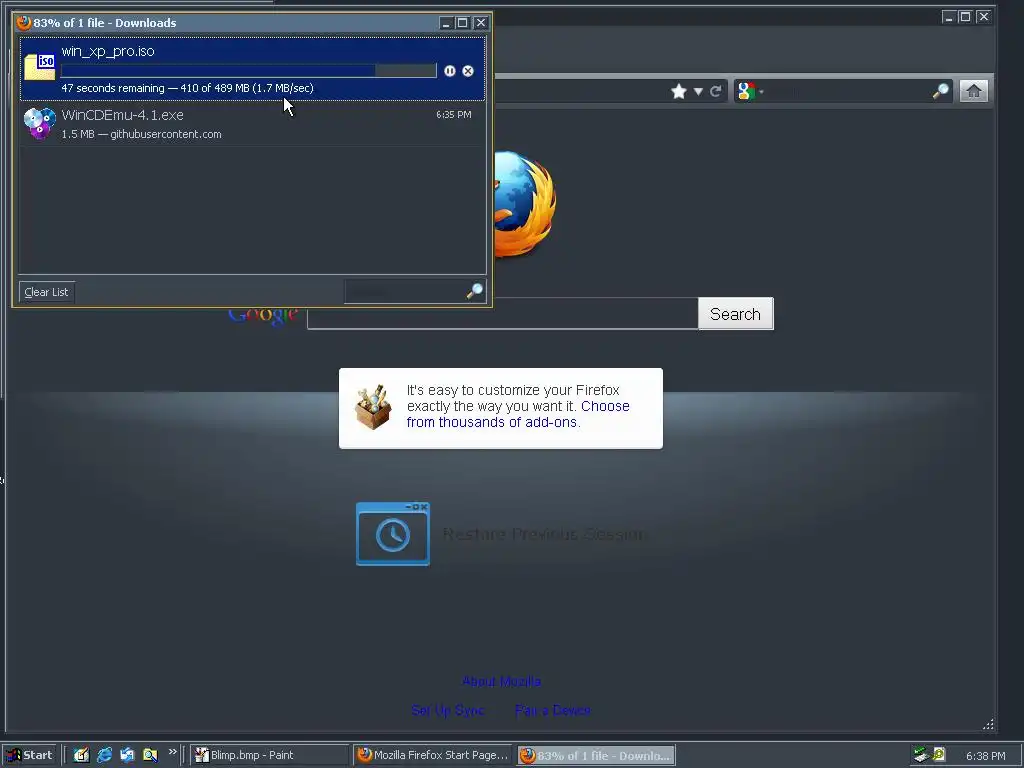Click the Restore Previous Session icon
This screenshot has height=768, width=1024.
point(392,534)
